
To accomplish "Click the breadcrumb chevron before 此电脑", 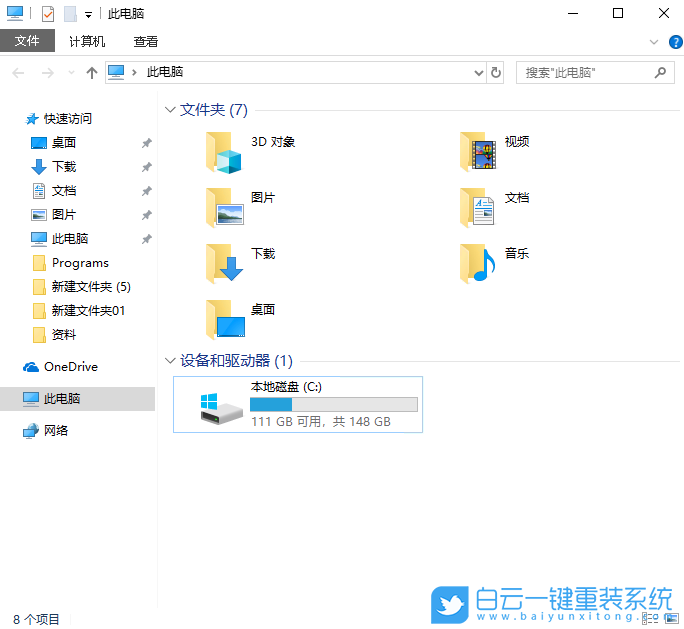I will click(134, 72).
